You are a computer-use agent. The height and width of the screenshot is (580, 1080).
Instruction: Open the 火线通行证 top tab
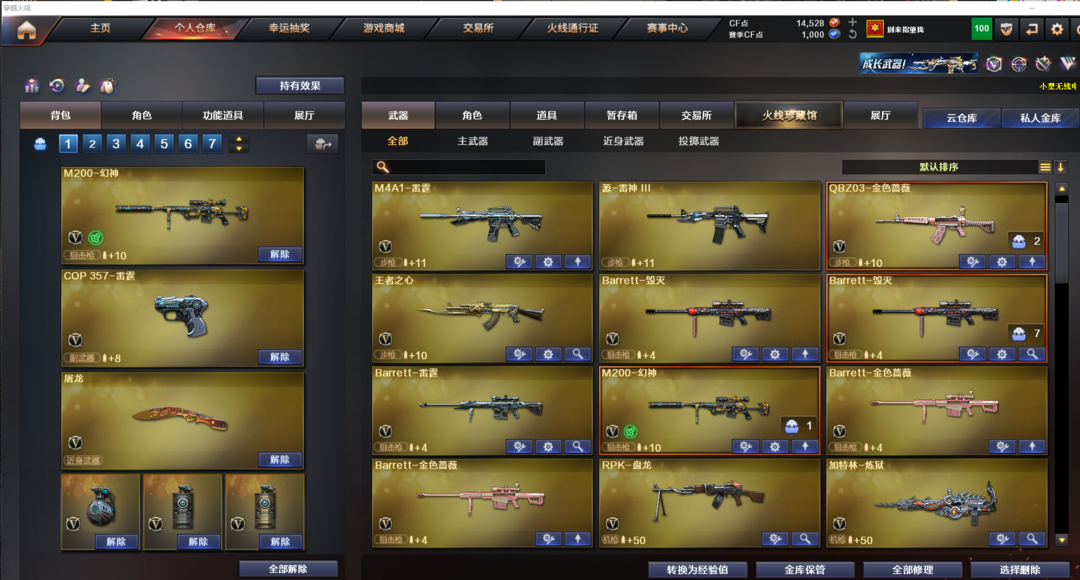(x=572, y=28)
